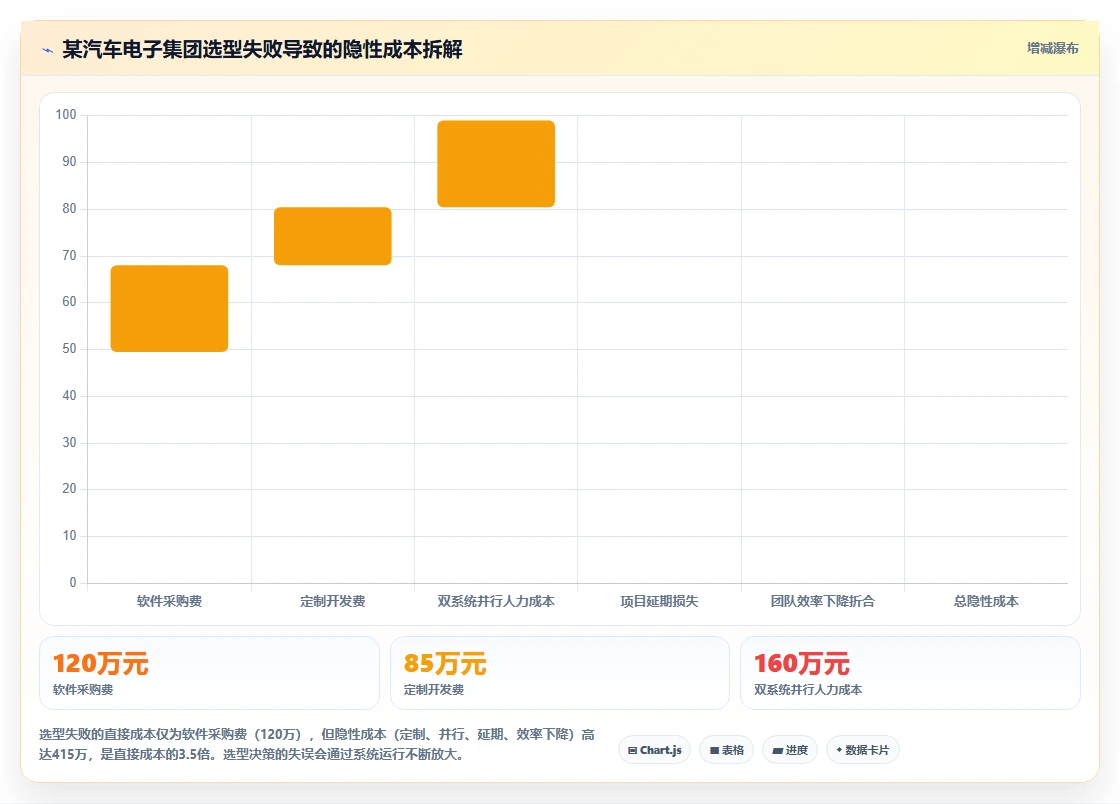Select the 表格 tag pill
1120x804 pixels.
726,750
